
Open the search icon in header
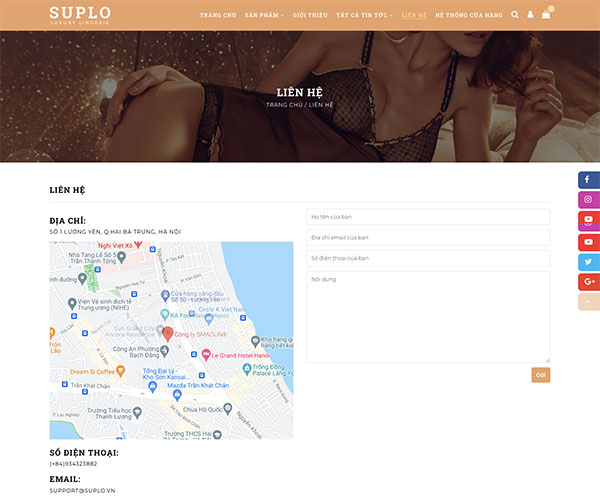pos(515,15)
